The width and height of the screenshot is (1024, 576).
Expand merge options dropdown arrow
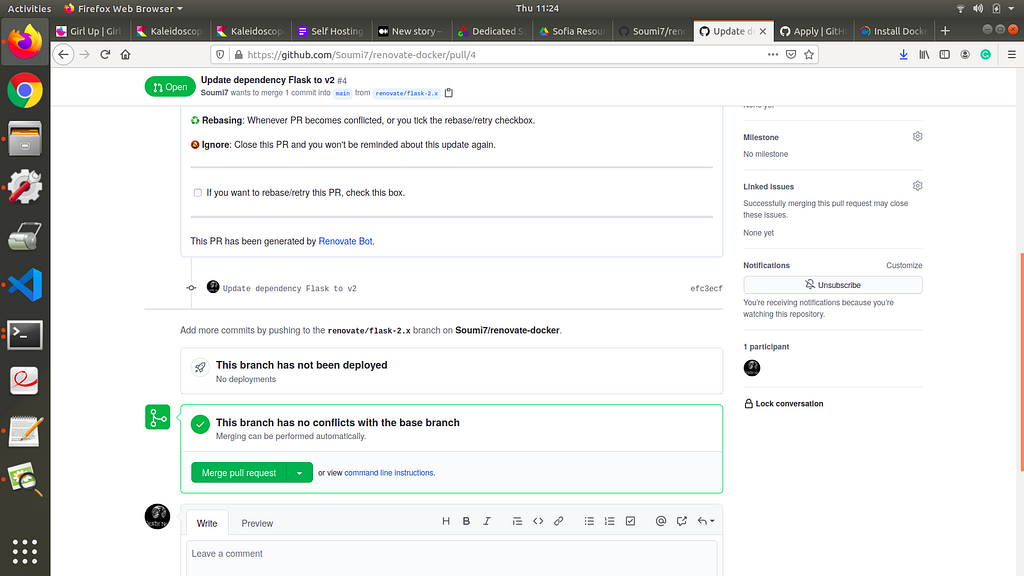click(299, 473)
